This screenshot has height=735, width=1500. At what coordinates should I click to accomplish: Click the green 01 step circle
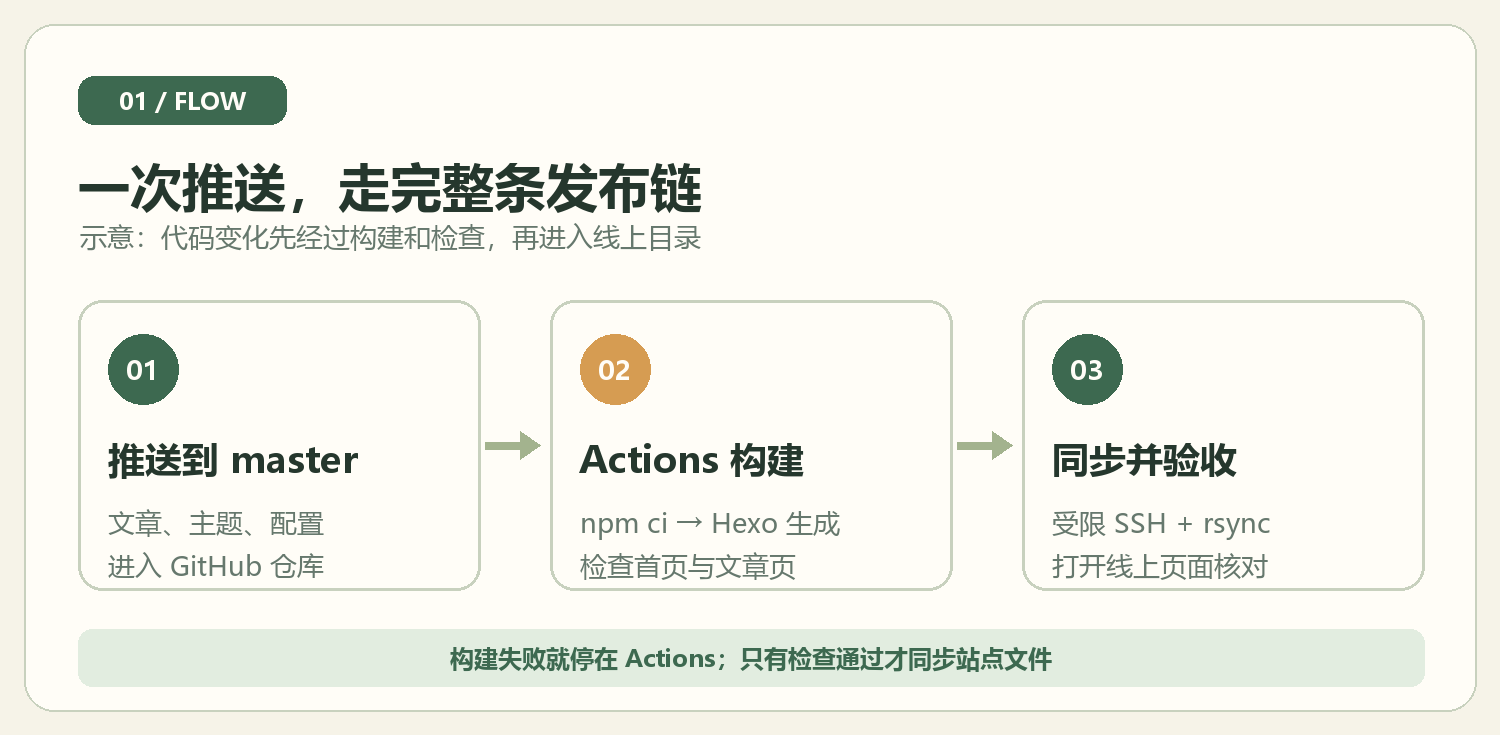tap(143, 370)
